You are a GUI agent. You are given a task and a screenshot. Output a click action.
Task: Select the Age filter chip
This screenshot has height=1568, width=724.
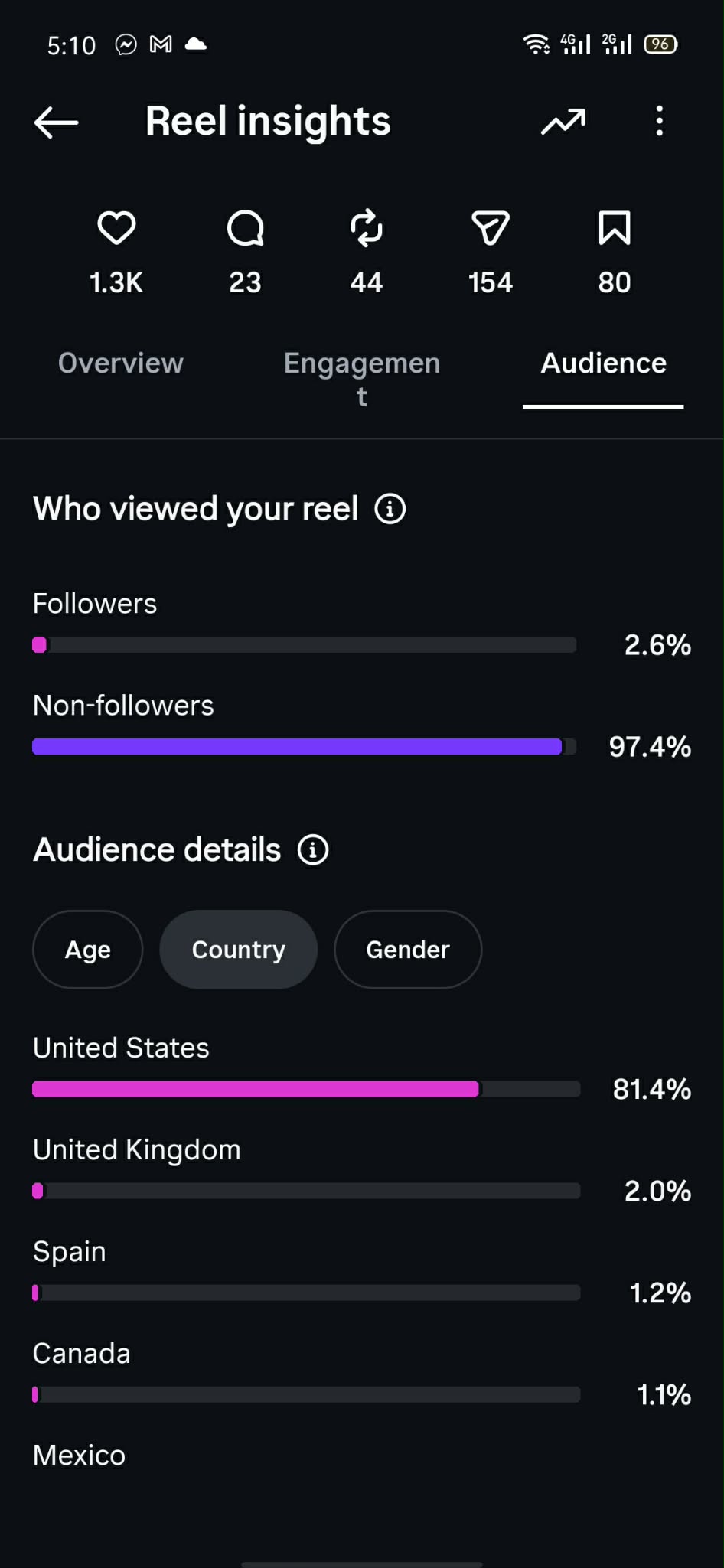point(88,950)
